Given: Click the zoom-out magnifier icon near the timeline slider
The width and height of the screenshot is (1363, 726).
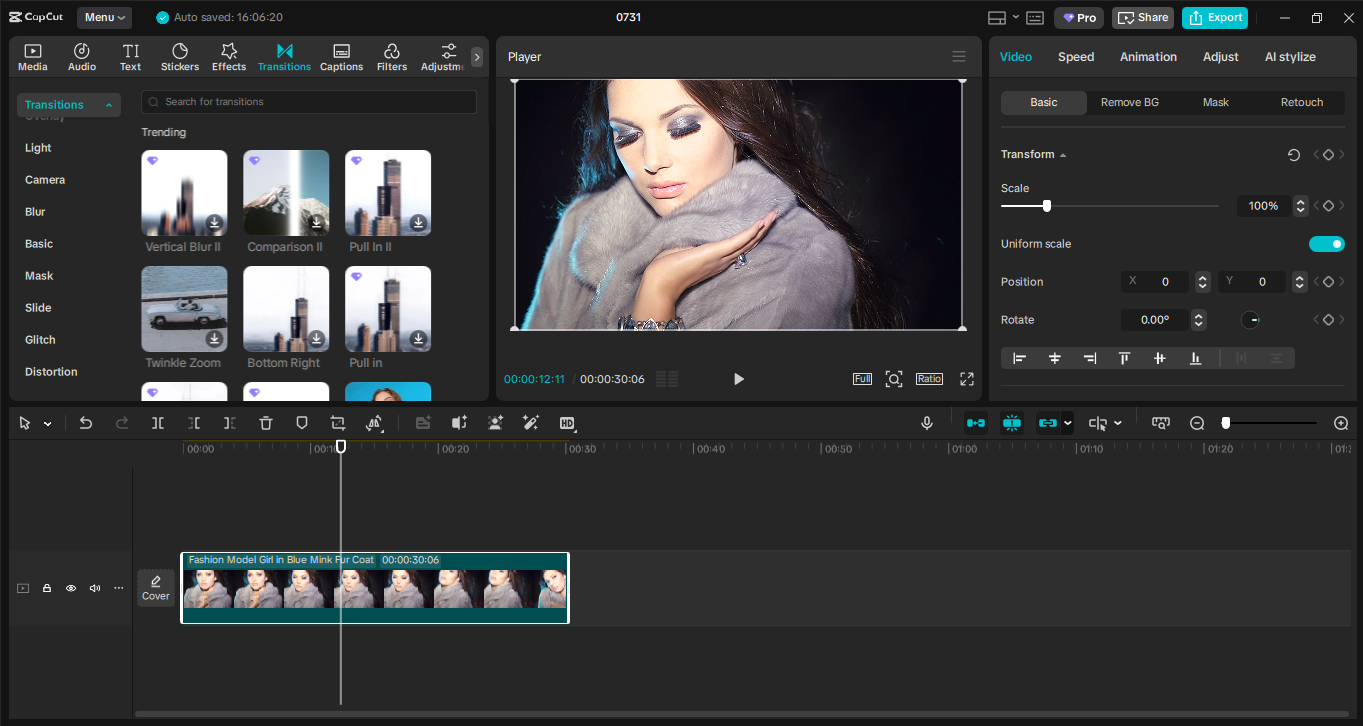Looking at the screenshot, I should coord(1196,423).
